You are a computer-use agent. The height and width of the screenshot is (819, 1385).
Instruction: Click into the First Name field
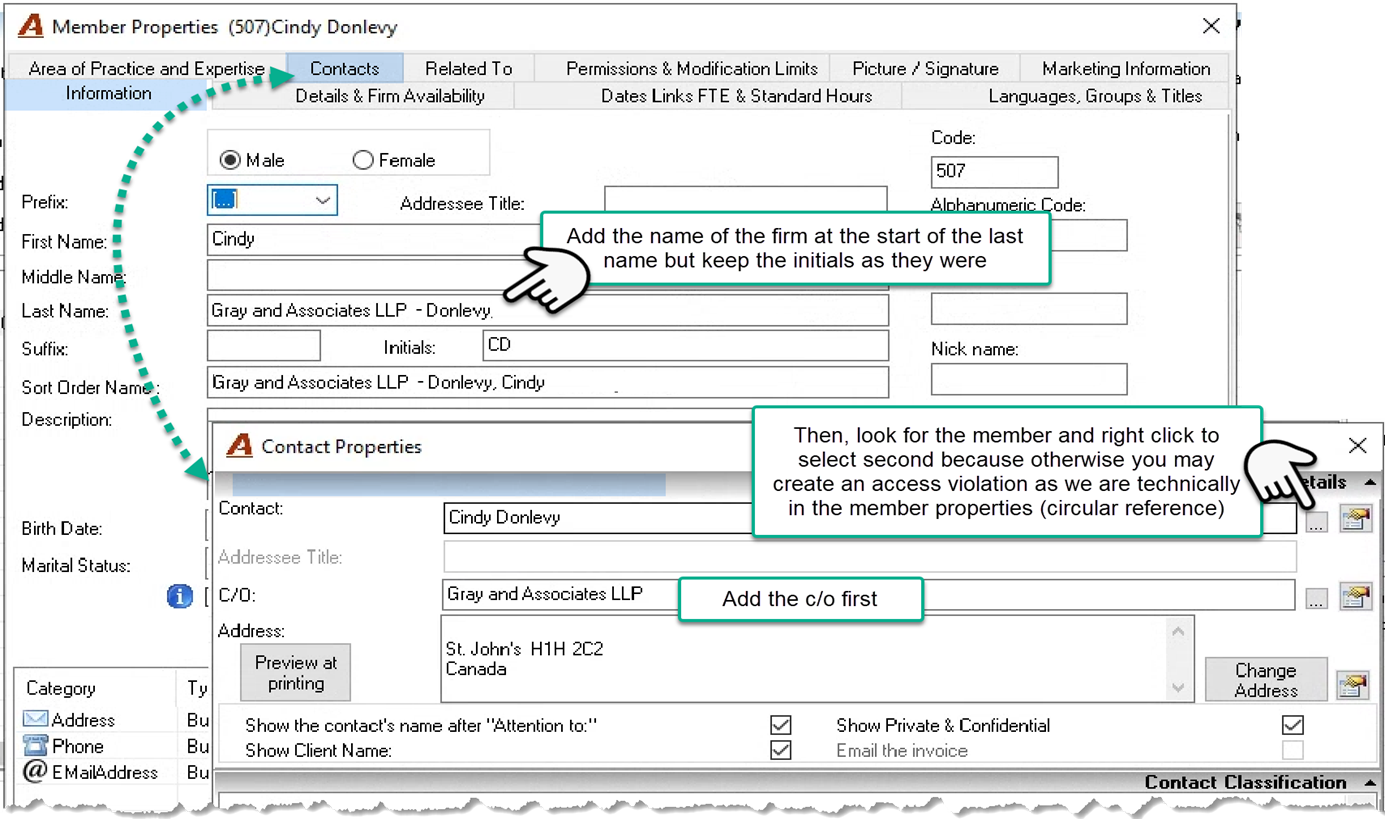pyautogui.click(x=372, y=239)
